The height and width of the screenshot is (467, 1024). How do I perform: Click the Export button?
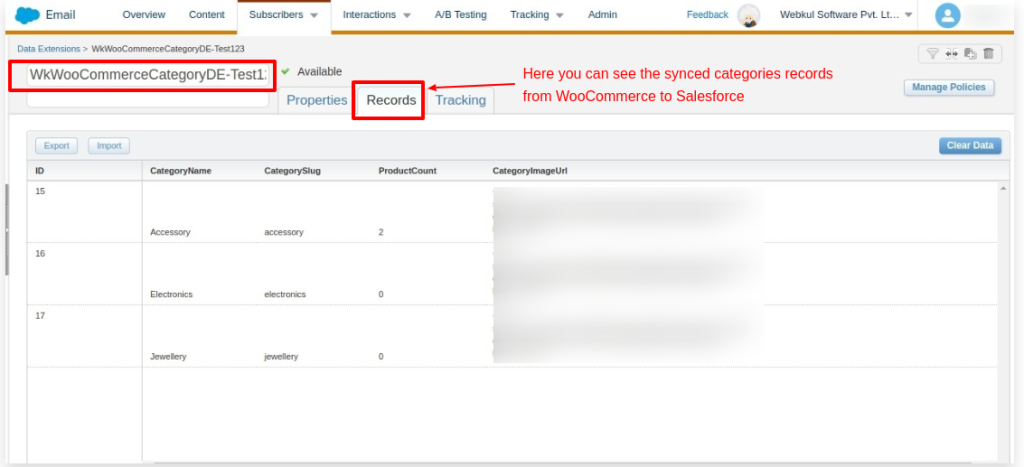click(x=57, y=146)
